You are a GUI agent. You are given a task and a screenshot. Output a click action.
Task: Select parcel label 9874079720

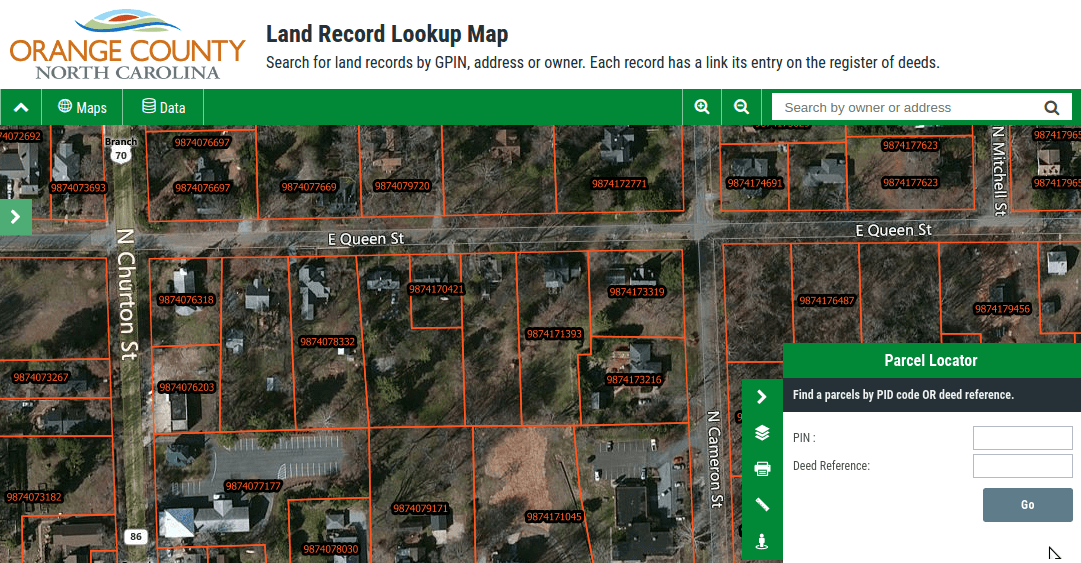402,186
